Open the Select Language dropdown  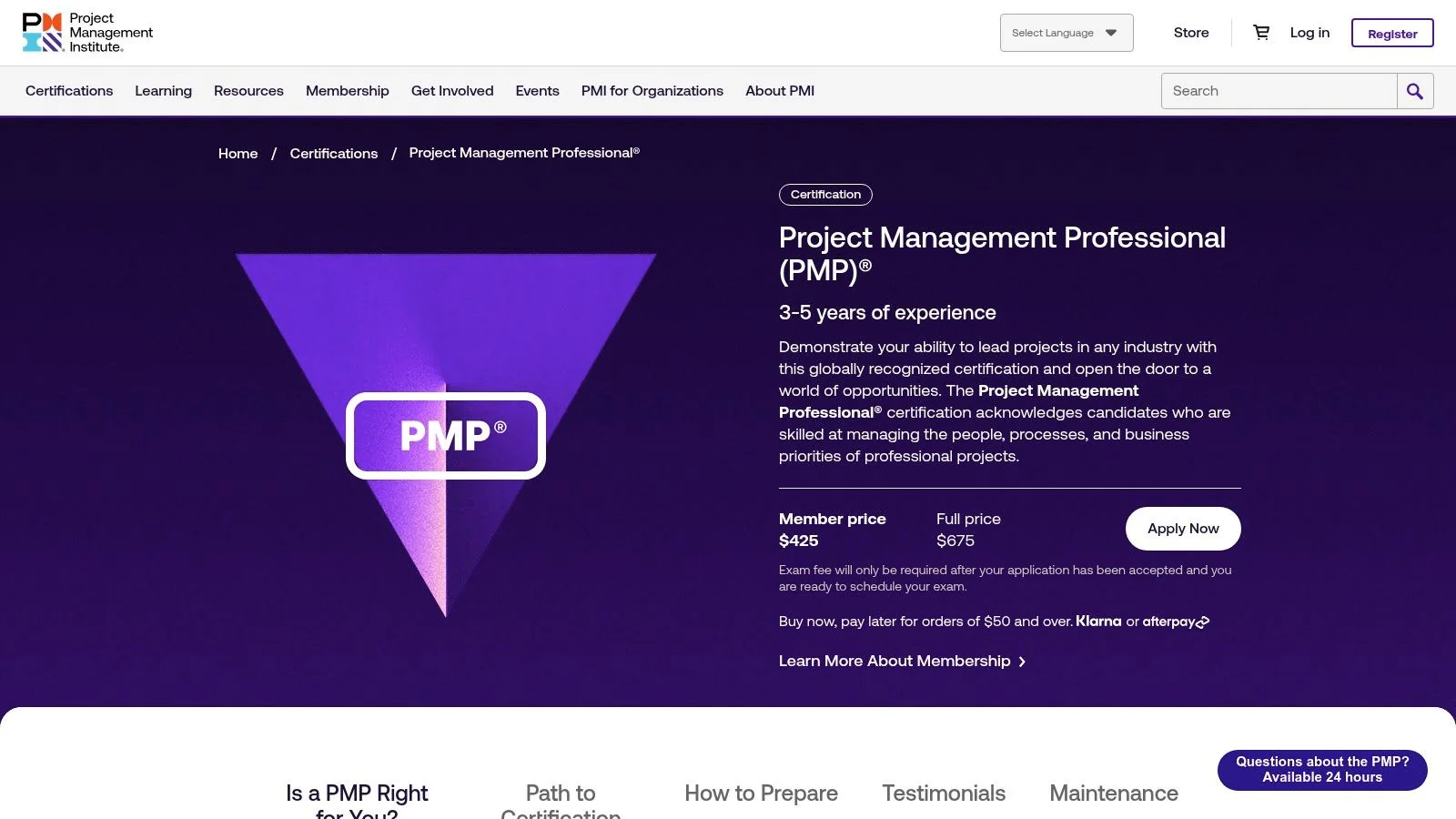pos(1067,33)
